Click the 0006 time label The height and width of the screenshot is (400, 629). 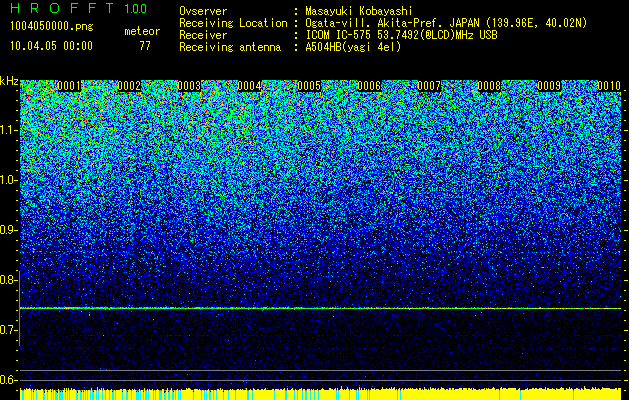click(x=369, y=86)
